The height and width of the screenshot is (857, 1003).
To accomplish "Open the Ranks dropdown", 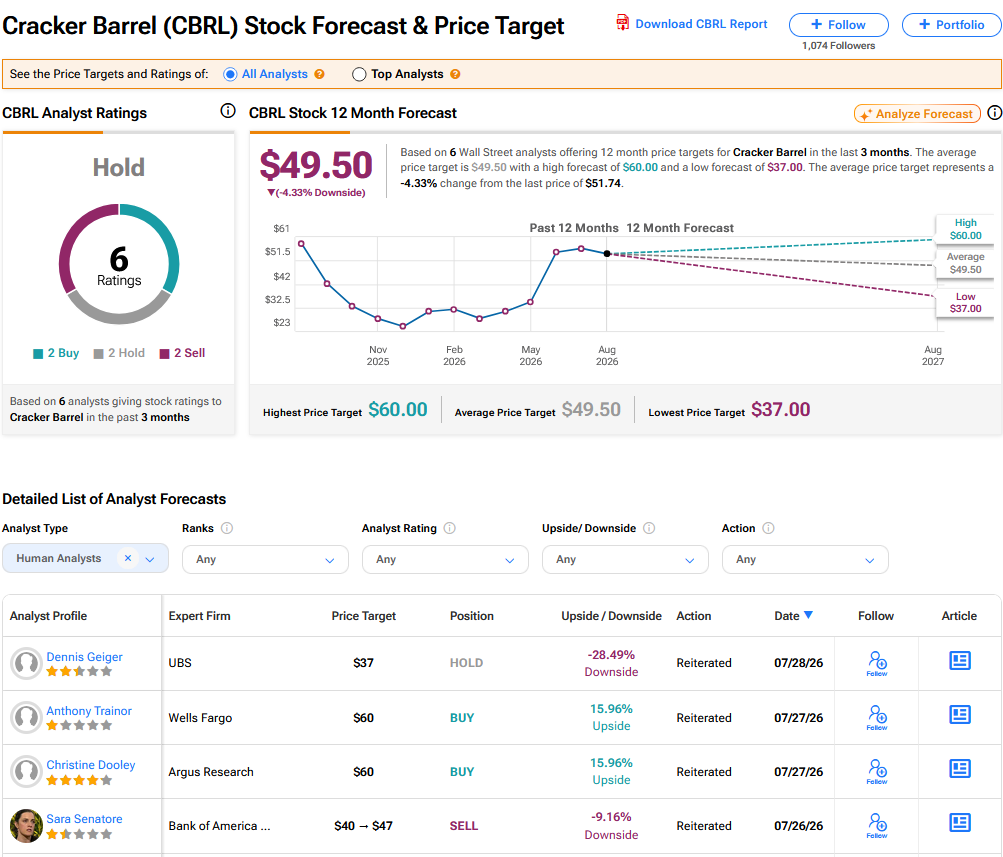I will [265, 560].
